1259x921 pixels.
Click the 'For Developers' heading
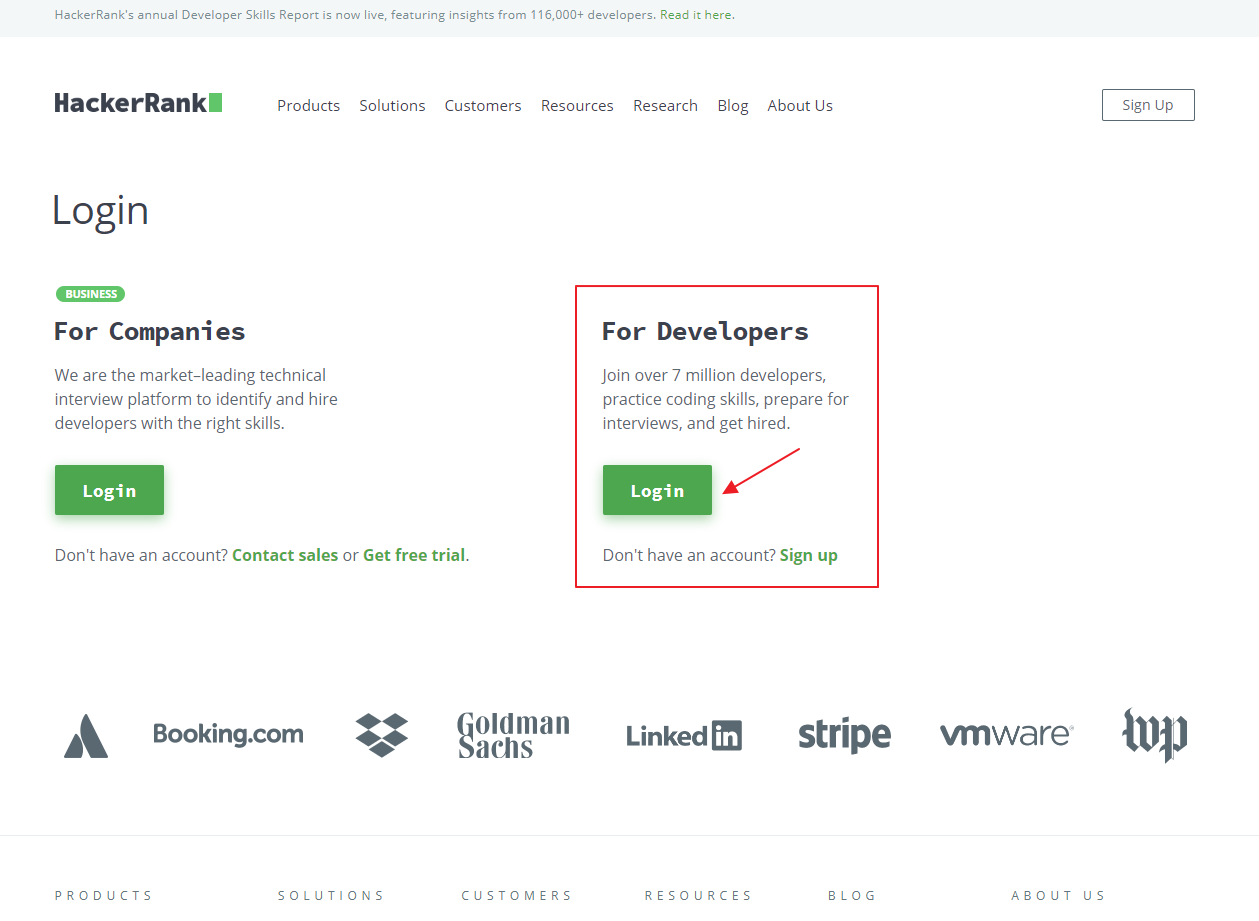[705, 331]
